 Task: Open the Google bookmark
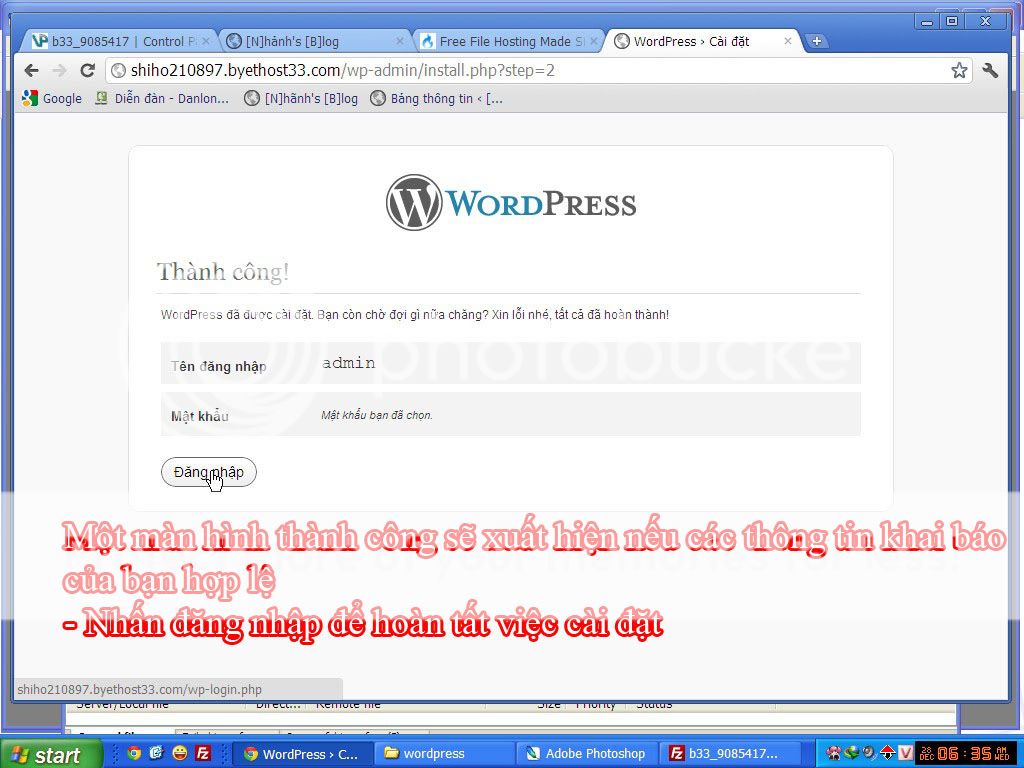pos(52,99)
